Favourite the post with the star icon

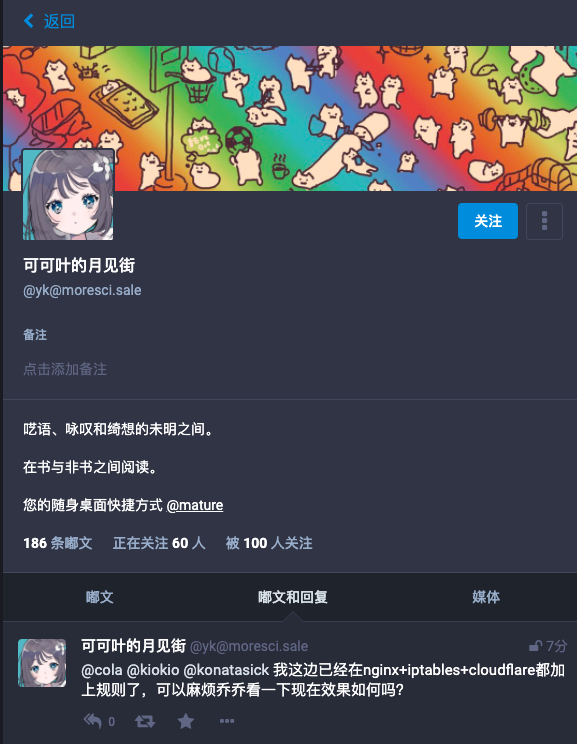point(186,721)
